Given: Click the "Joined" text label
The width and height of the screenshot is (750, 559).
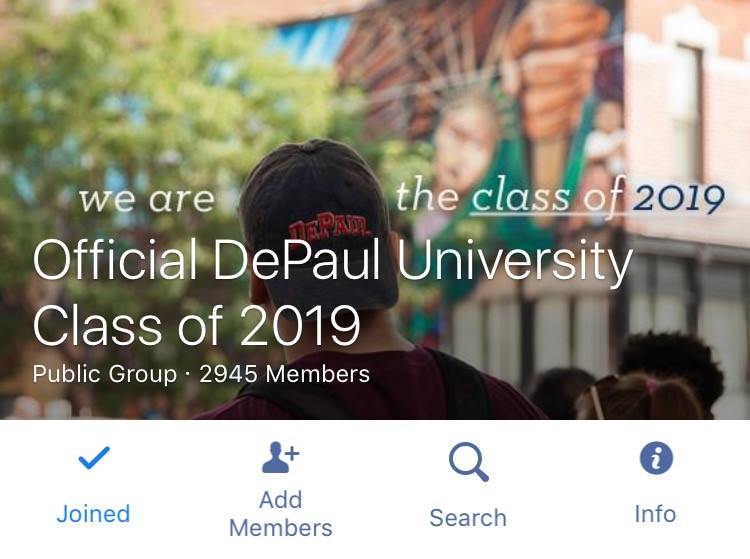Looking at the screenshot, I should click(x=93, y=514).
